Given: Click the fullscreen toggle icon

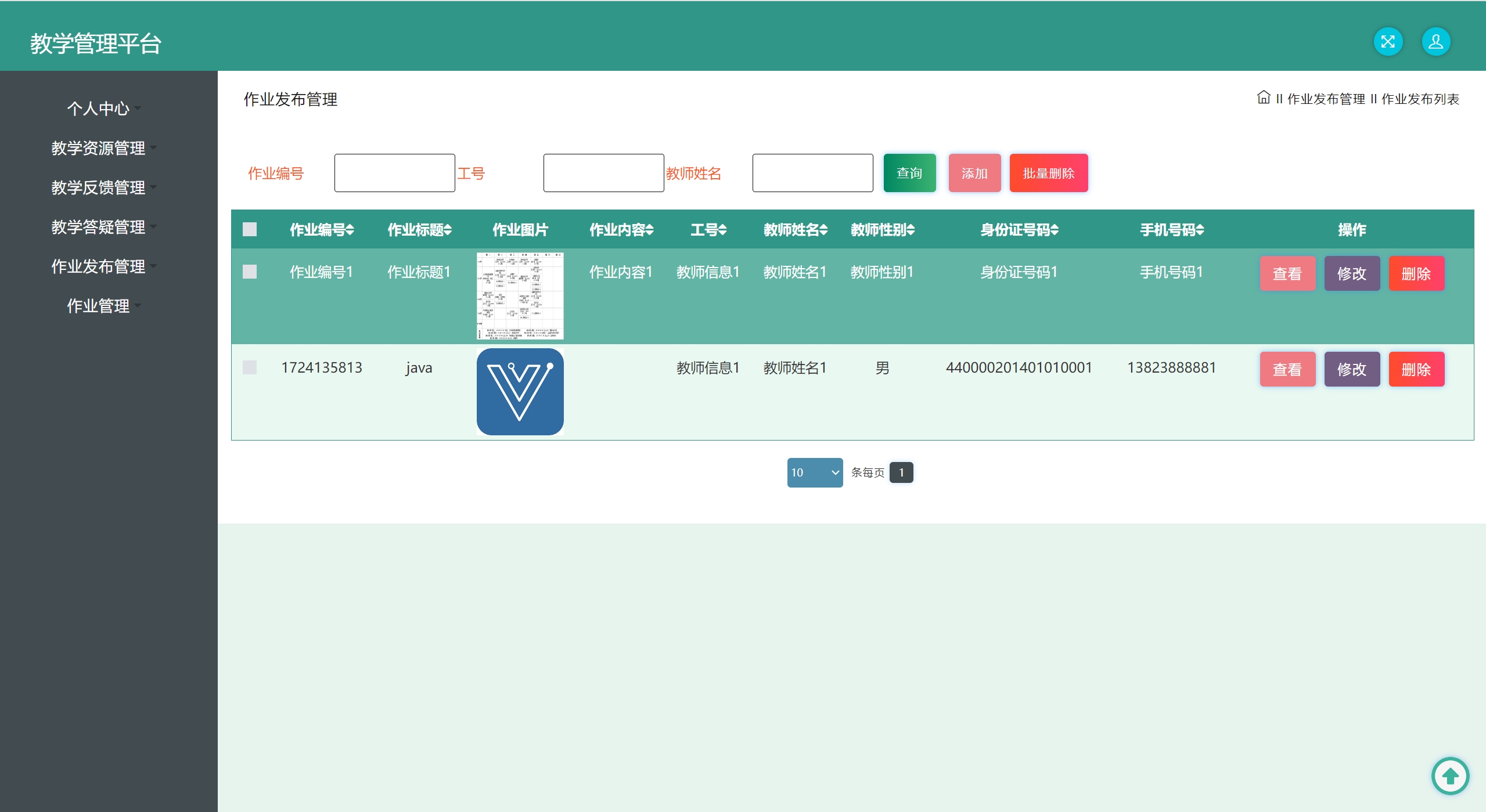Looking at the screenshot, I should tap(1388, 42).
